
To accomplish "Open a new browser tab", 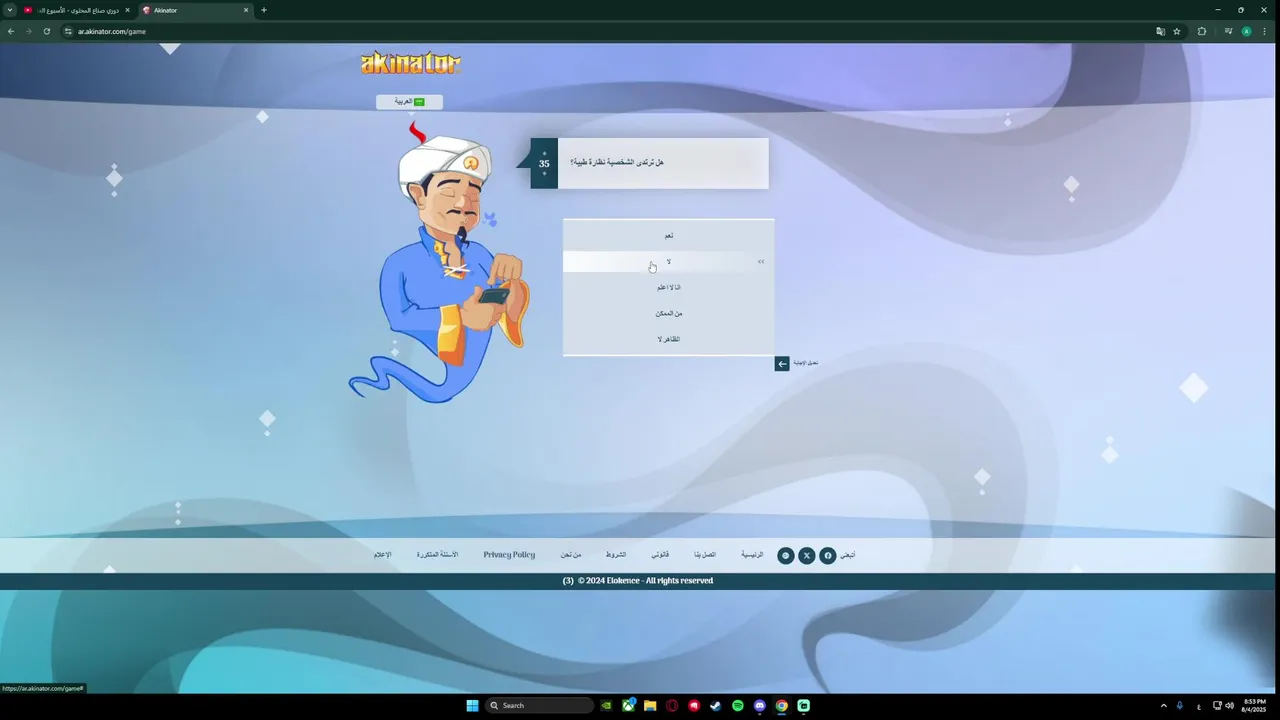I will point(264,10).
